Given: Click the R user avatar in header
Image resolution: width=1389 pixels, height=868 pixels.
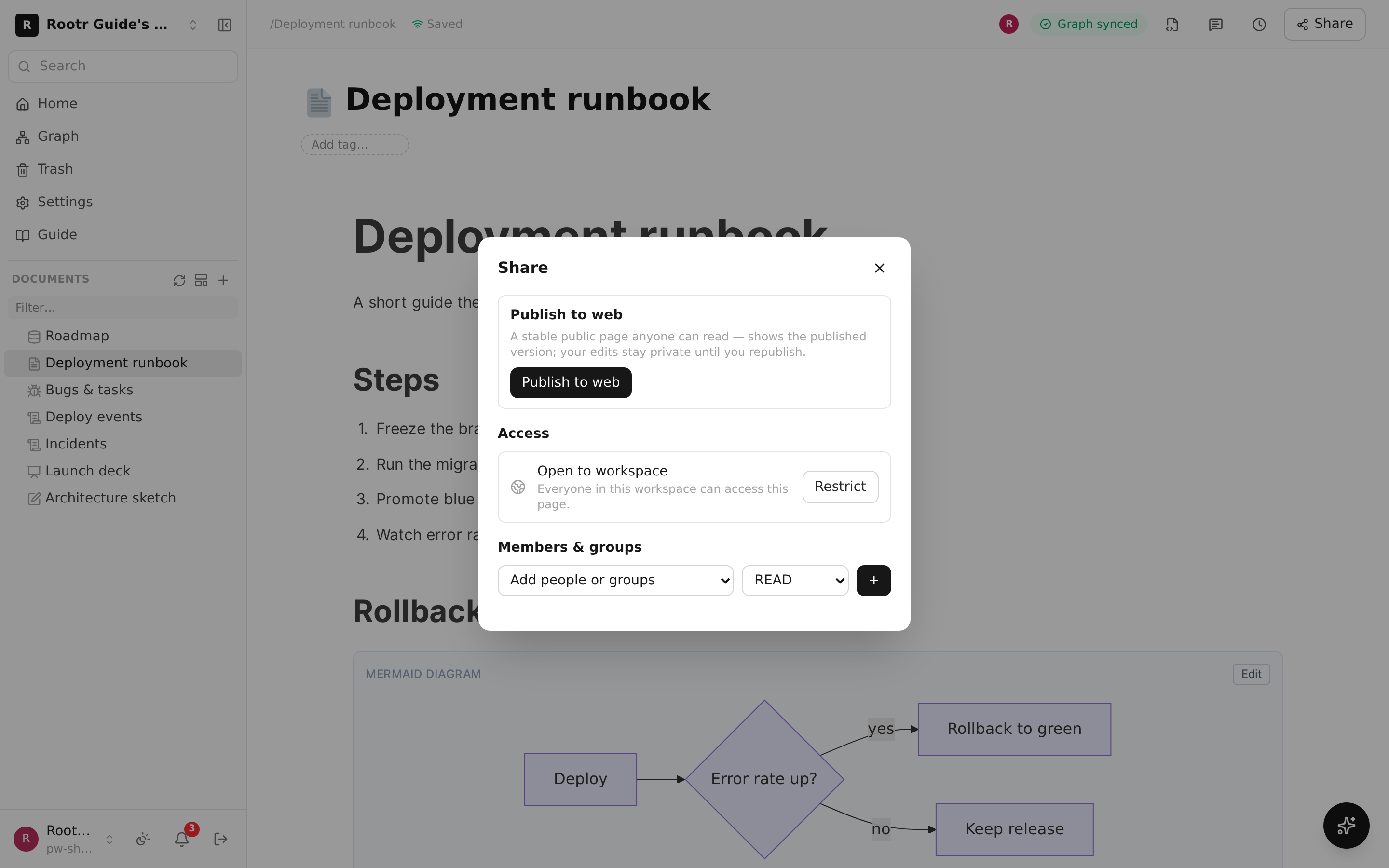Looking at the screenshot, I should pos(1008,24).
